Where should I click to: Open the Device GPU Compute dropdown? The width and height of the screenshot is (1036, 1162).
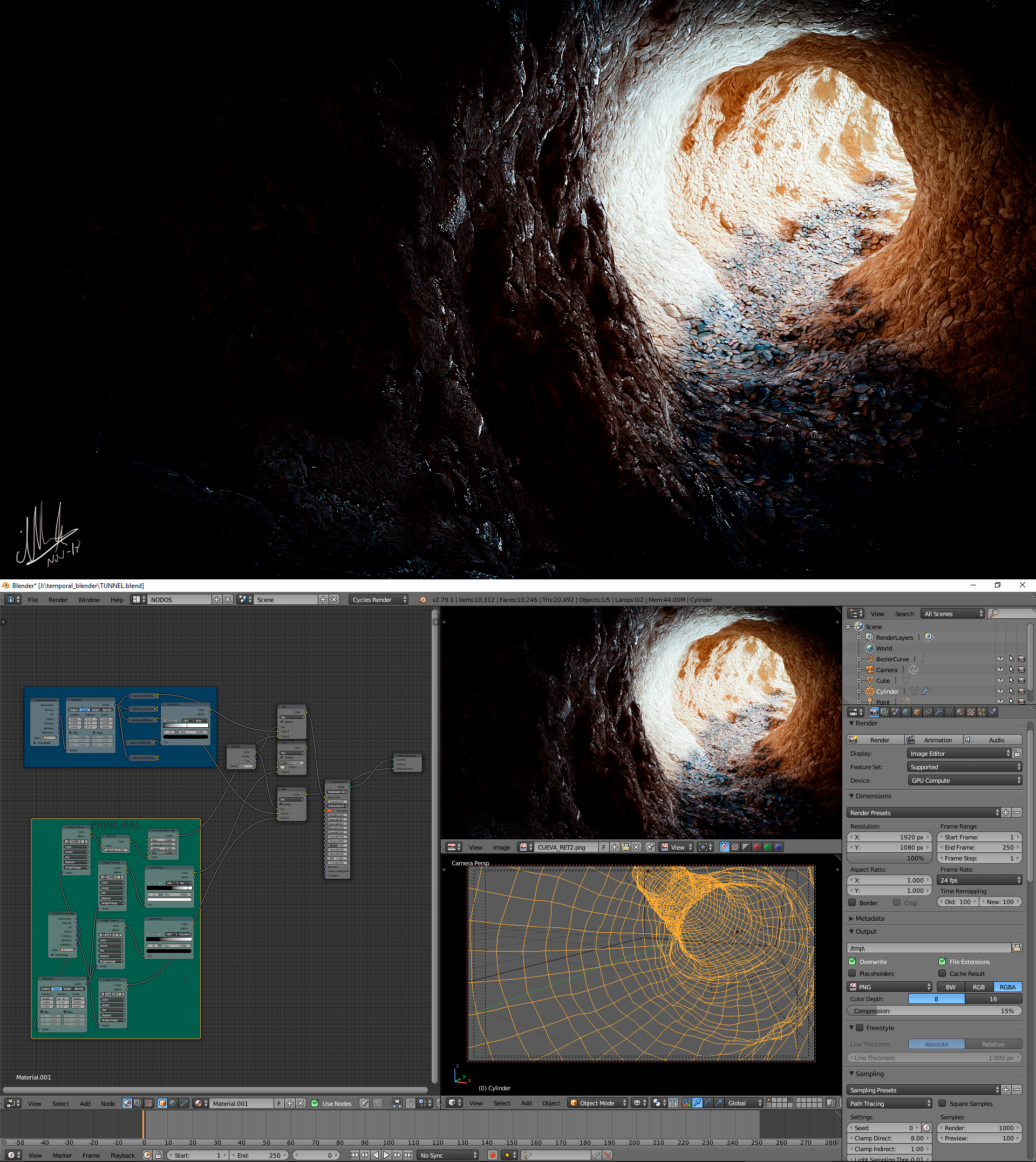tap(964, 780)
